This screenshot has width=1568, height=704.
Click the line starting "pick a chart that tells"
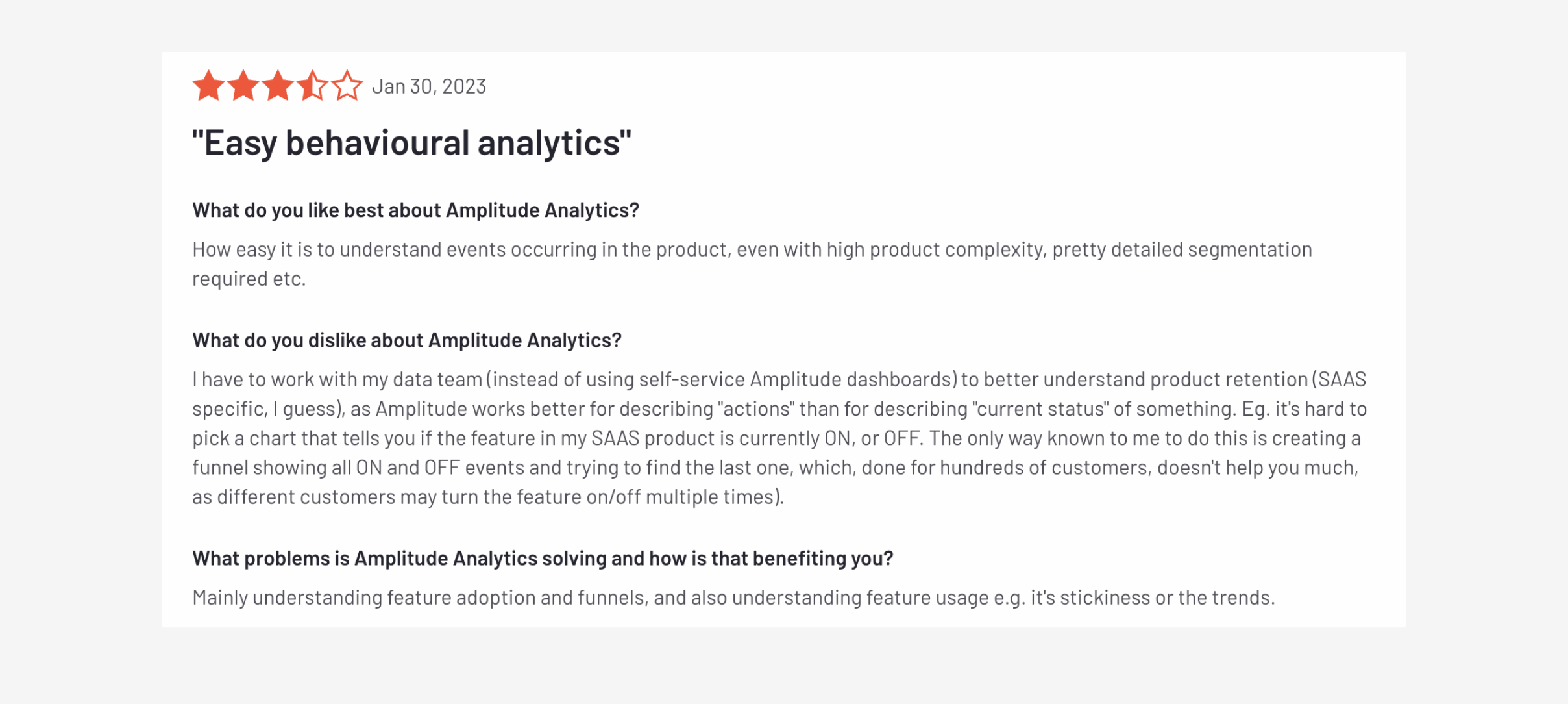(776, 438)
